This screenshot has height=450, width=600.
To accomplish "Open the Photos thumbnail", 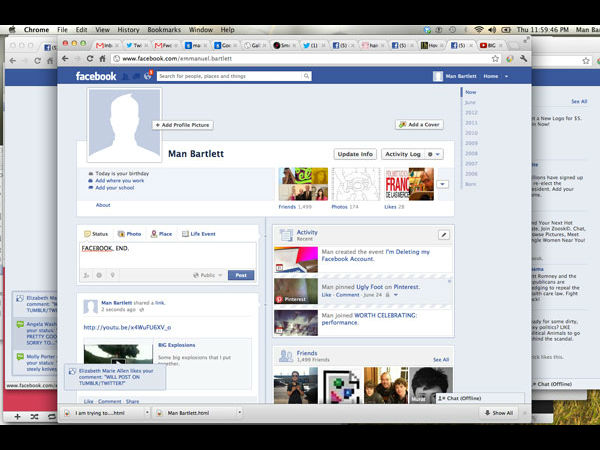I will click(x=356, y=184).
